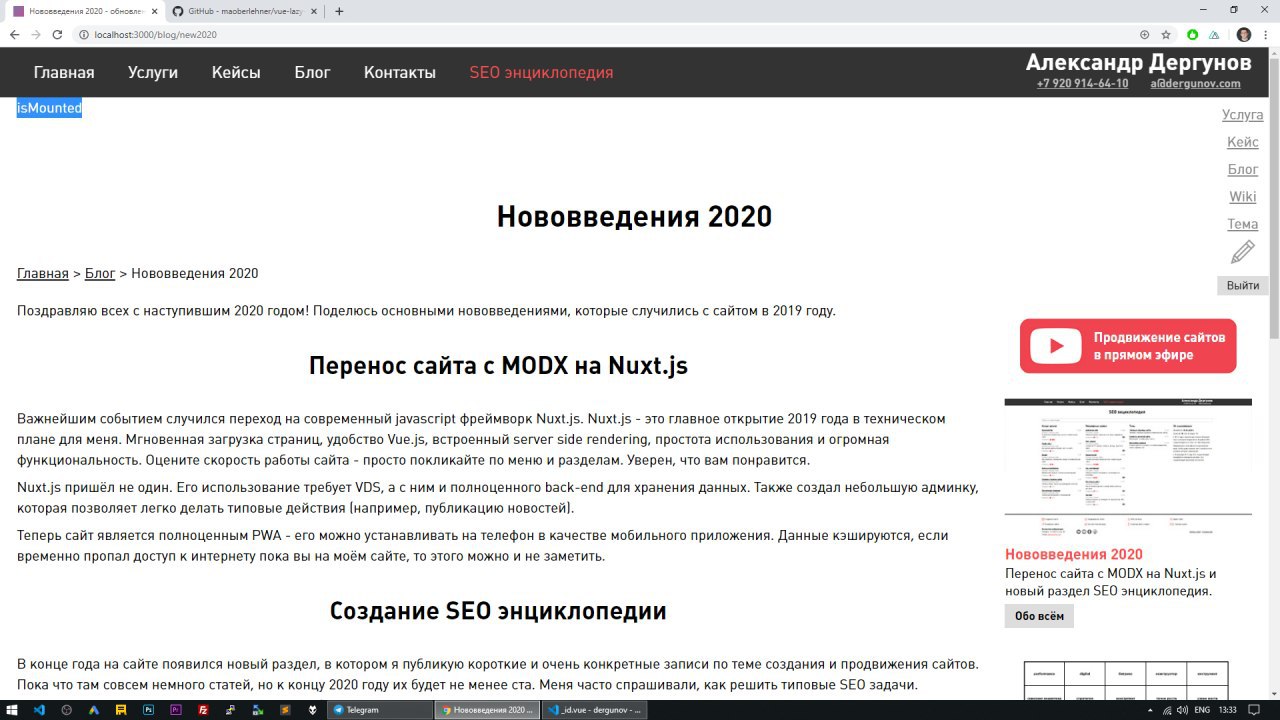The height and width of the screenshot is (720, 1280).
Task: Open the green thumbs-up extension
Action: 1193,34
